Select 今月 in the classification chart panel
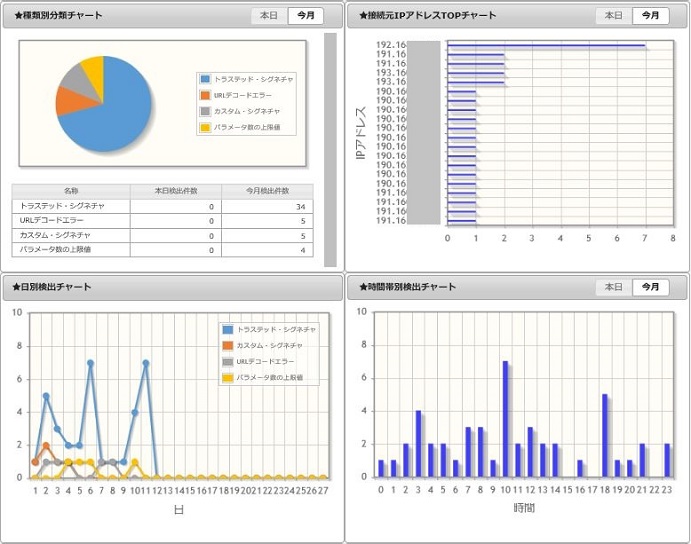Screen dimensions: 691x544 click(305, 16)
